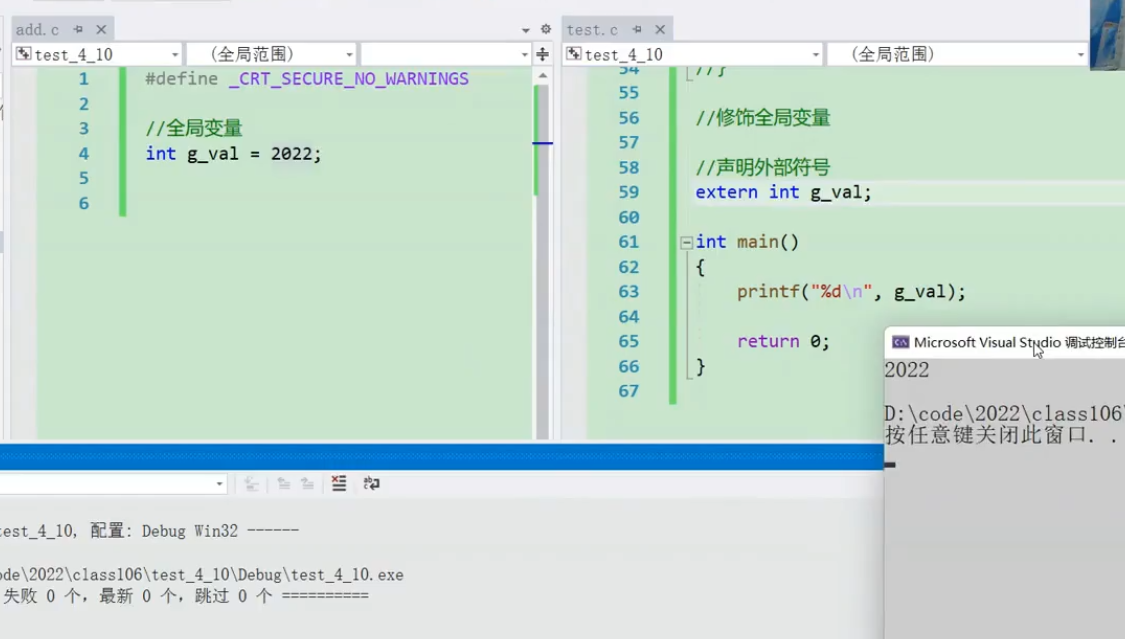Viewport: 1125px width, 639px height.
Task: Pin the add.c editor tab
Action: coord(78,29)
